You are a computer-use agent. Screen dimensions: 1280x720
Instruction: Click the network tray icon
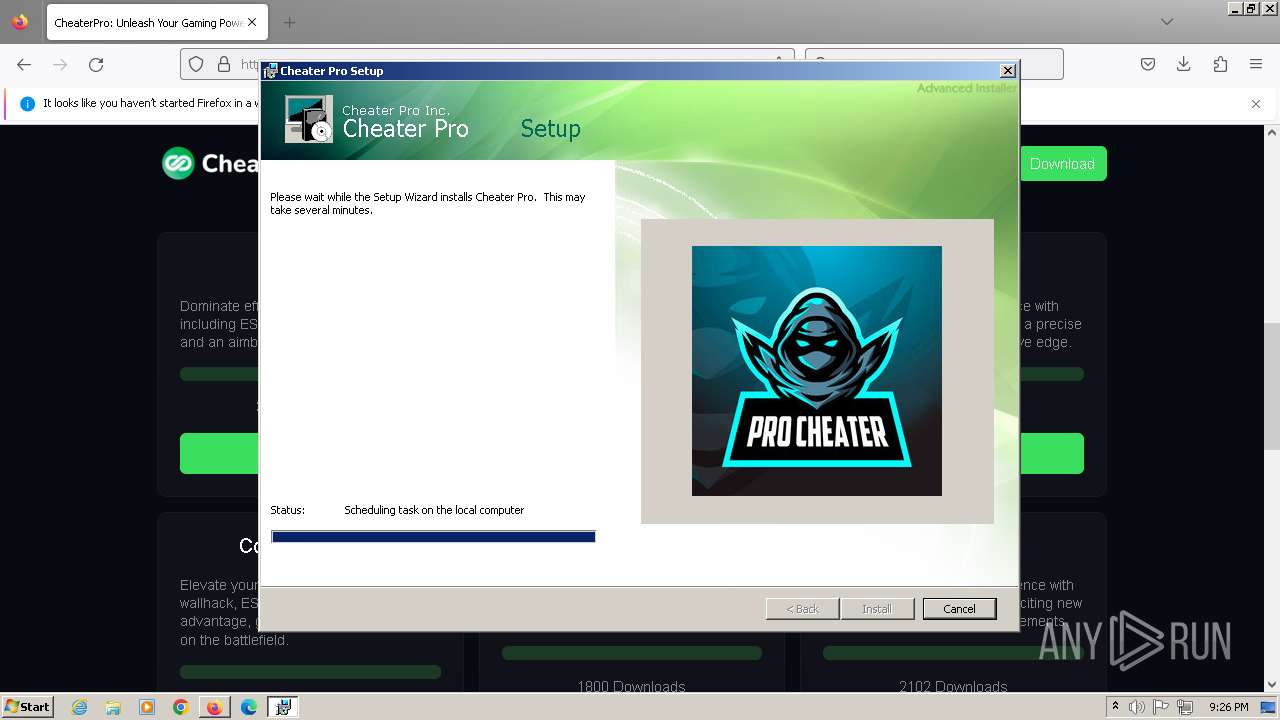coord(1185,707)
